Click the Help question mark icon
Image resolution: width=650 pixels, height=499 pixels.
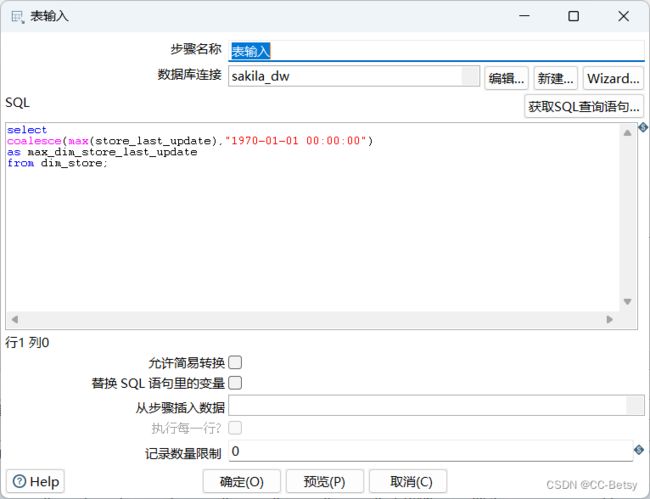(19, 481)
